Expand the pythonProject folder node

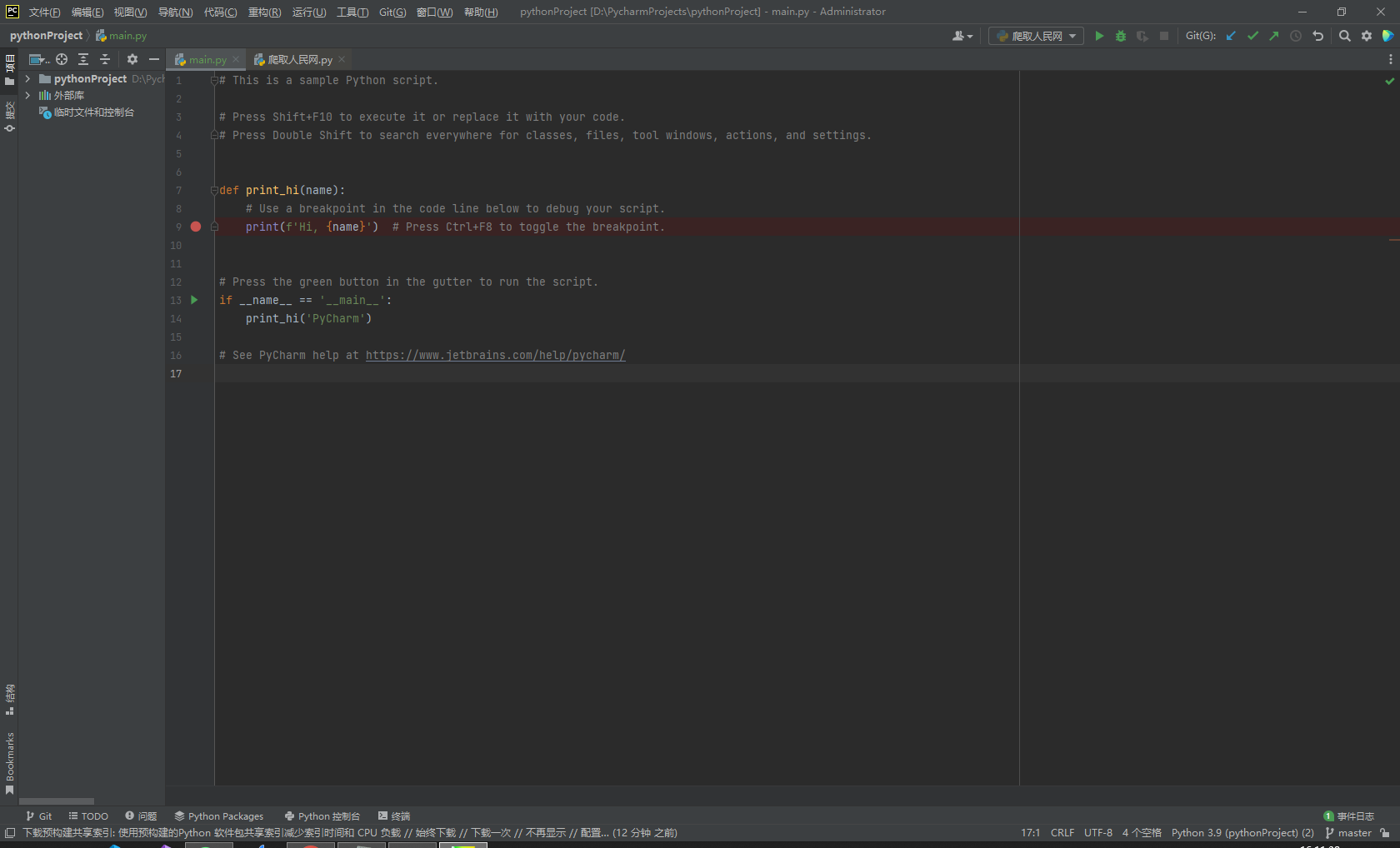pyautogui.click(x=28, y=78)
